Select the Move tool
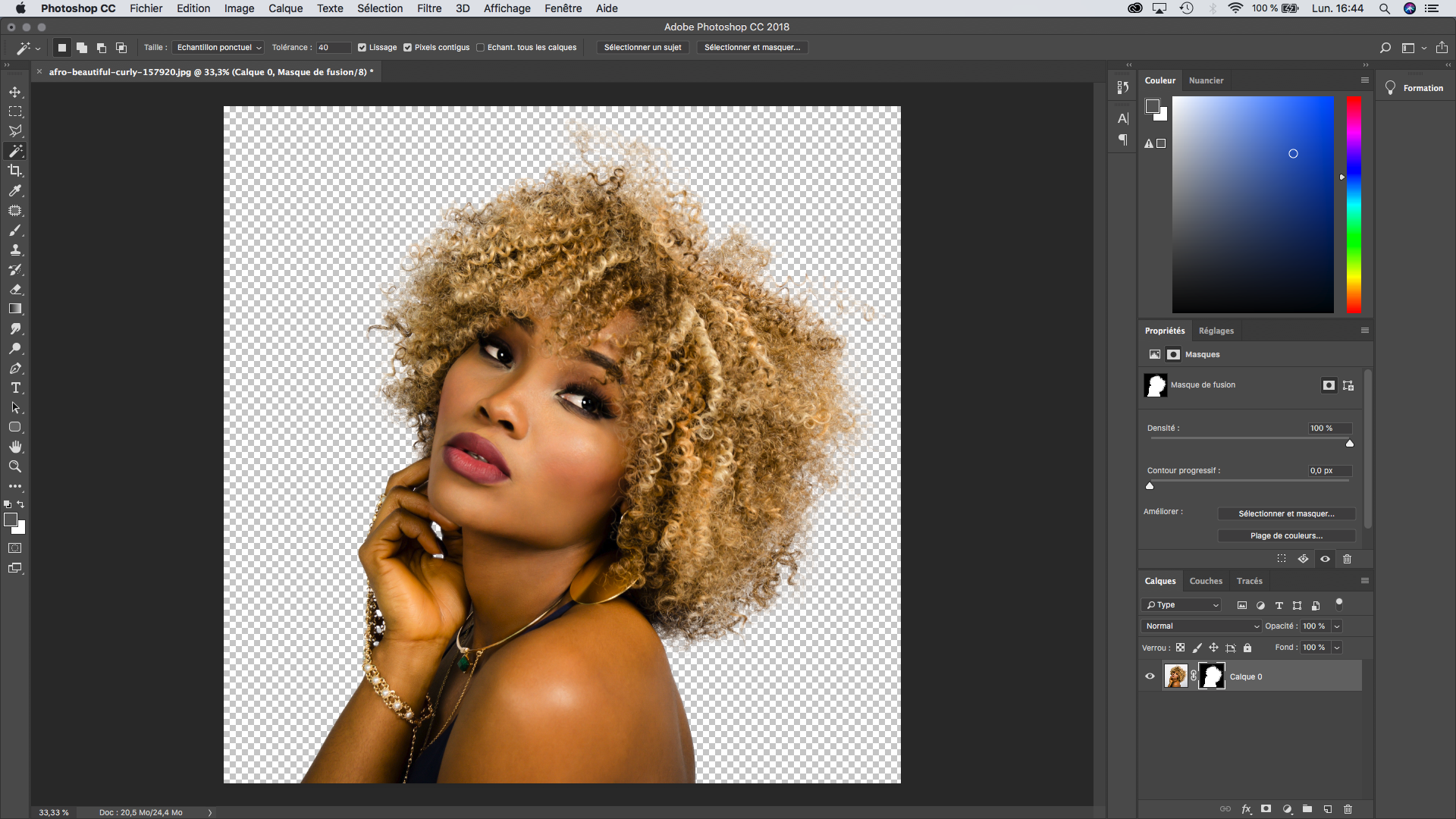Image resolution: width=1456 pixels, height=819 pixels. coord(15,92)
